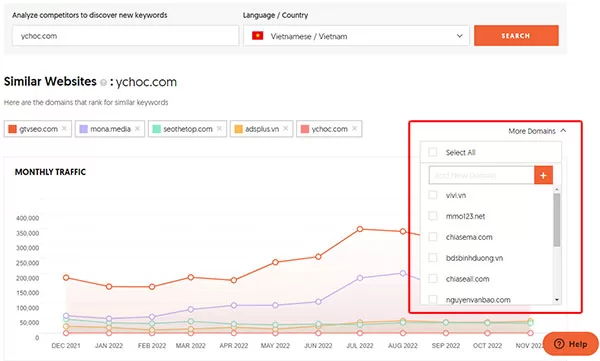Check the vivi.vn domain box
The image size is (600, 361).
point(433,195)
